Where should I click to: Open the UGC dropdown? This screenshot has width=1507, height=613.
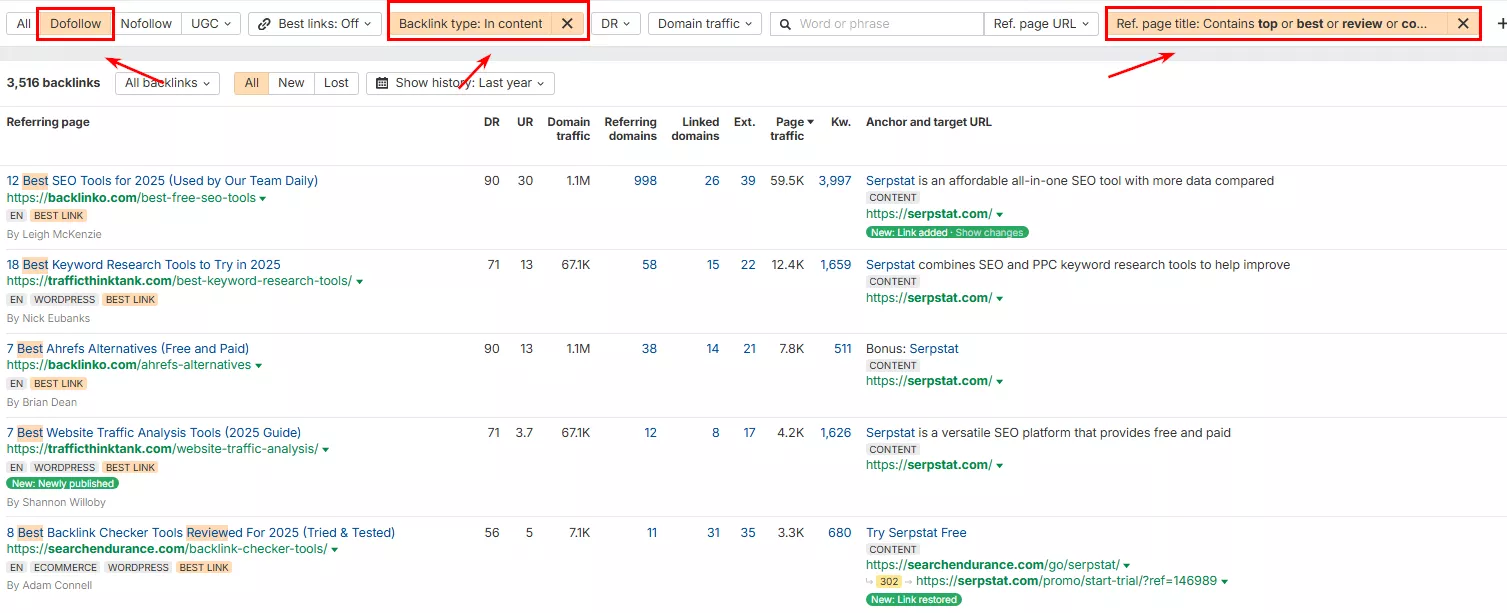pos(211,24)
